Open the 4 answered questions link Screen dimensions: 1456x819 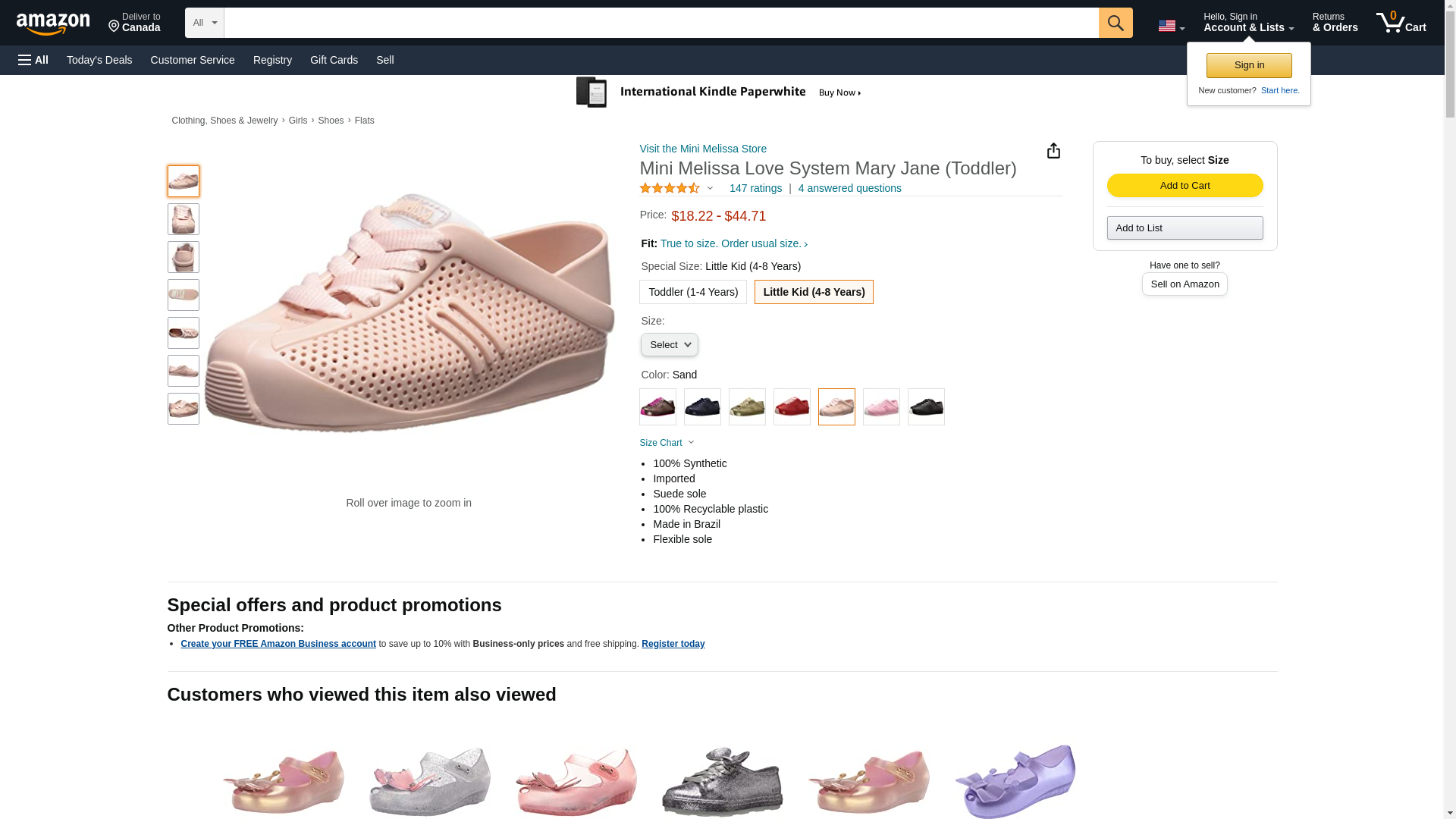pyautogui.click(x=849, y=188)
